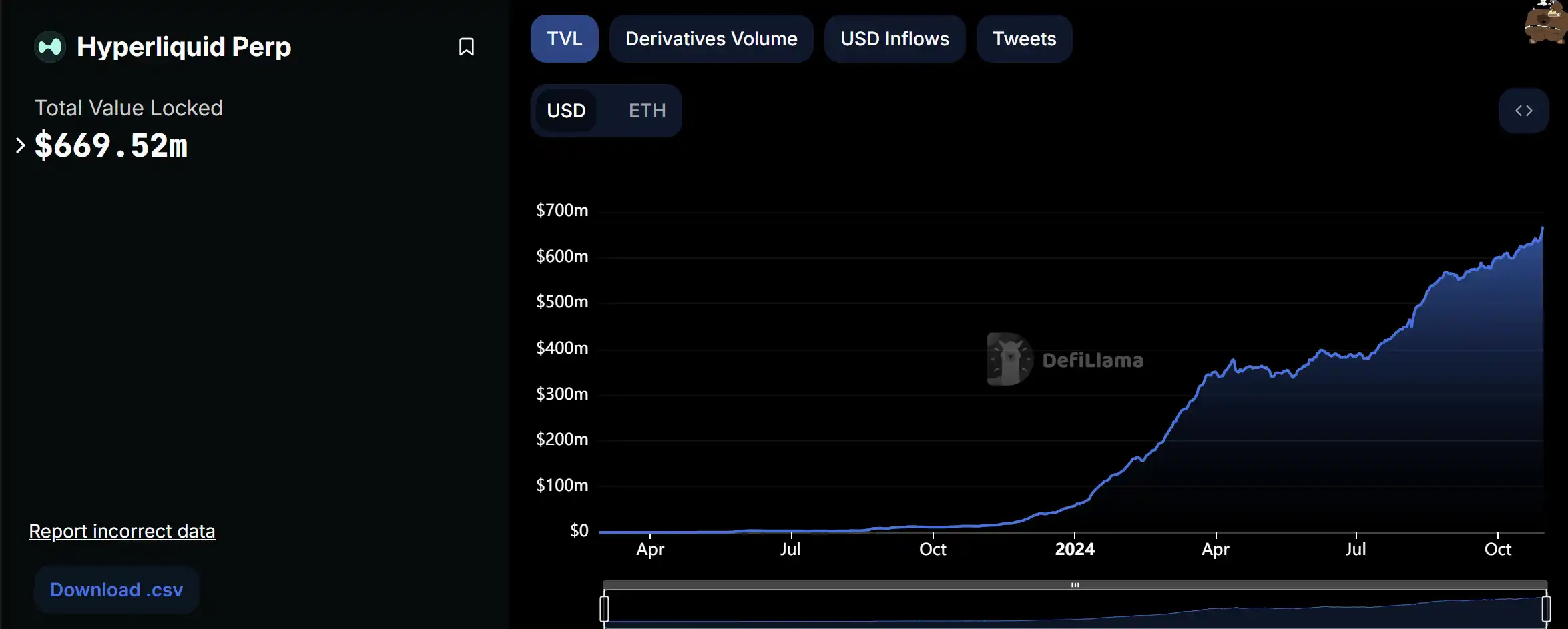Click the 2024 label on the time axis
1568x629 pixels.
pos(1075,549)
